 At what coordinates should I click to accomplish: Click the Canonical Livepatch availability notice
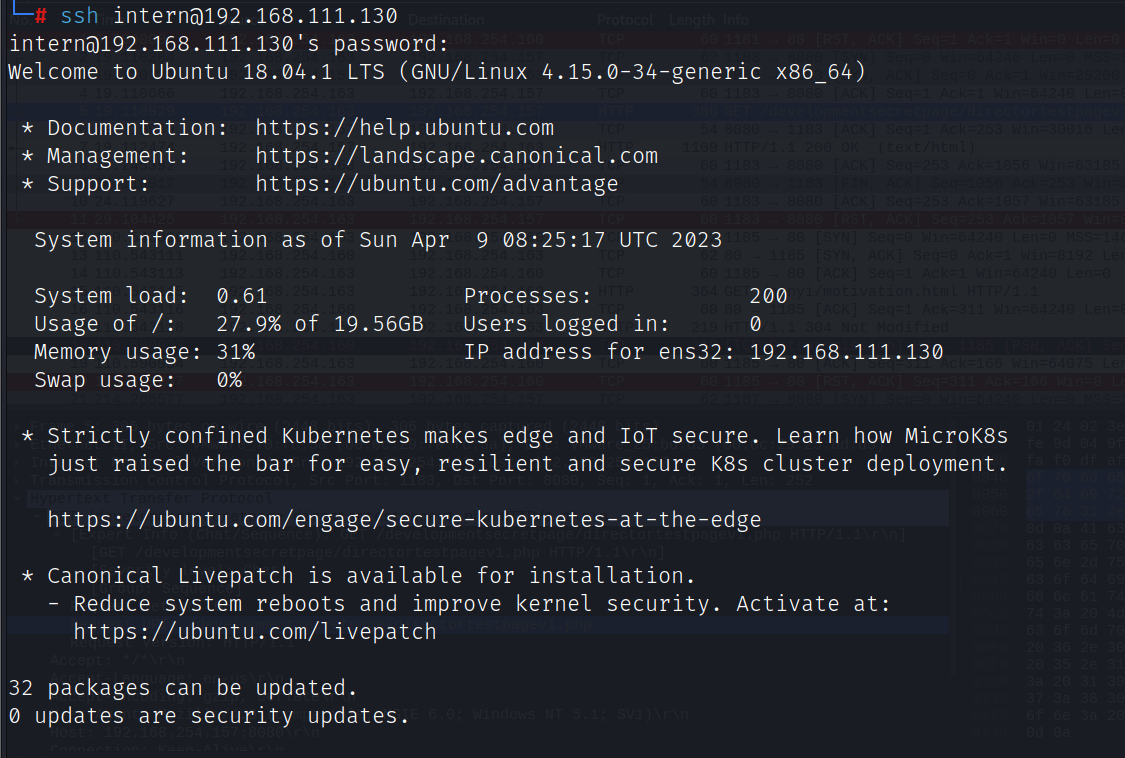(x=370, y=576)
